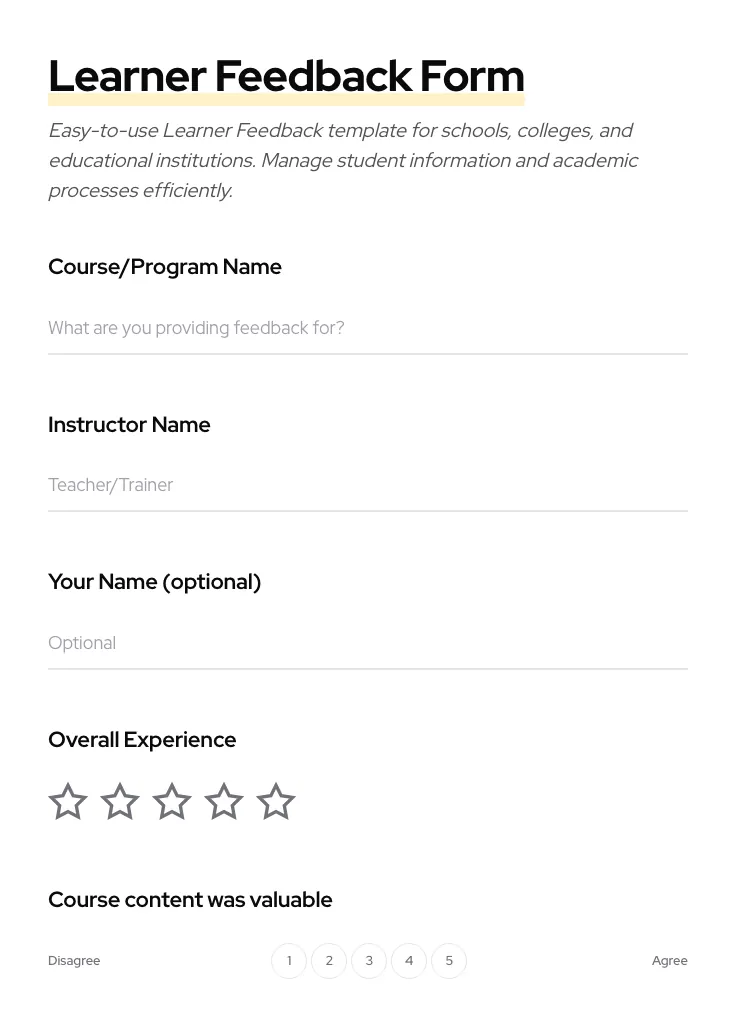Click the middle star to rate three stars

point(172,801)
